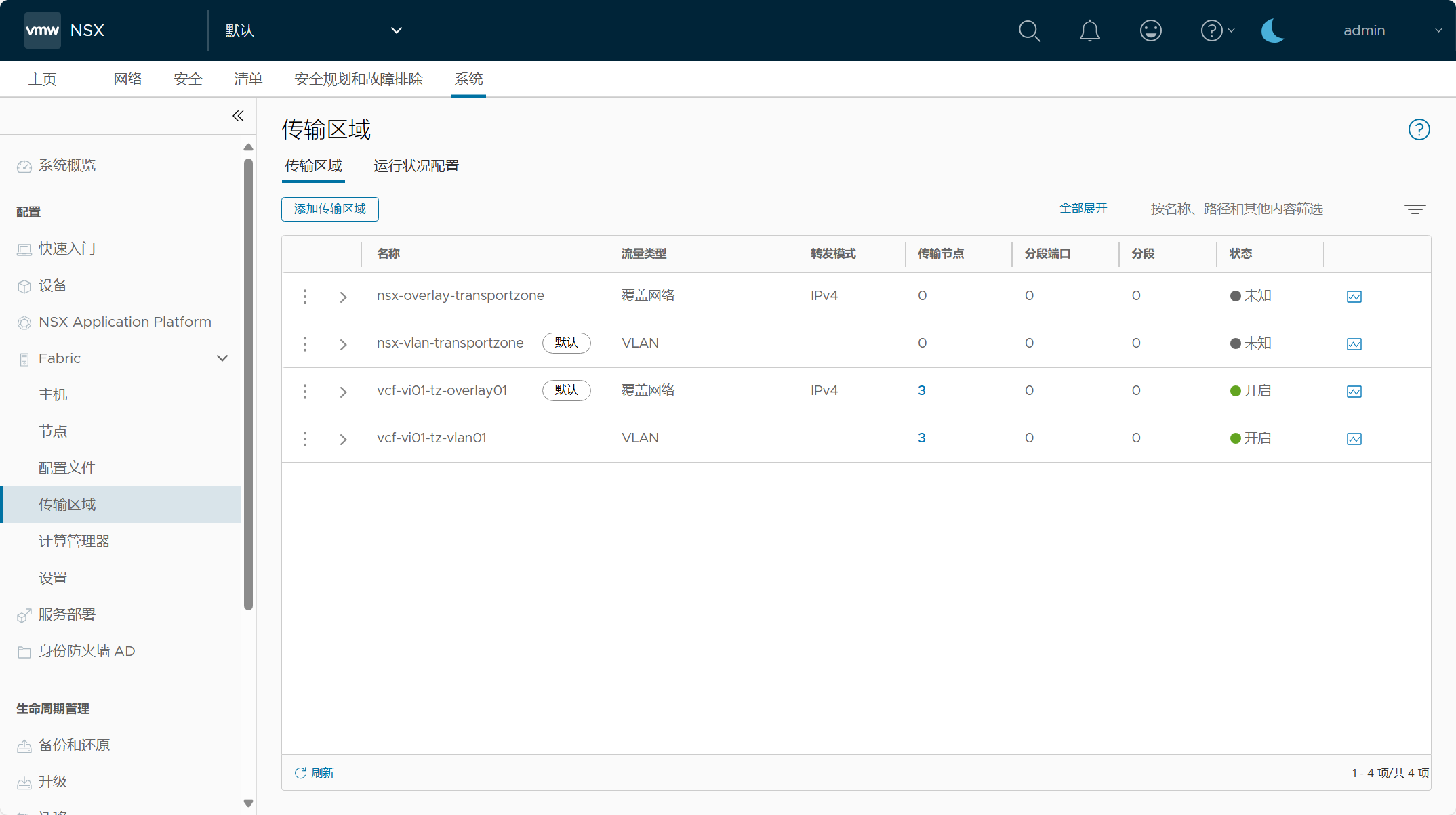Open the page help question-mark icon
Image resolution: width=1456 pixels, height=815 pixels.
tap(1419, 129)
